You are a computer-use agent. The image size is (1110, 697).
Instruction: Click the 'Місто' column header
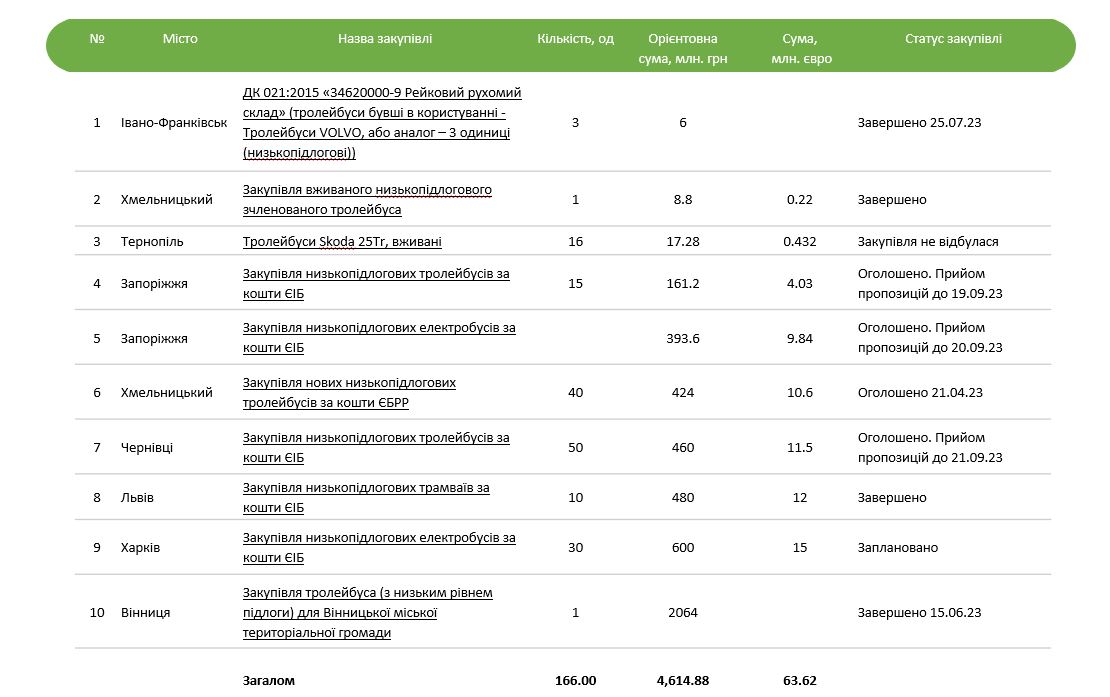click(x=180, y=39)
